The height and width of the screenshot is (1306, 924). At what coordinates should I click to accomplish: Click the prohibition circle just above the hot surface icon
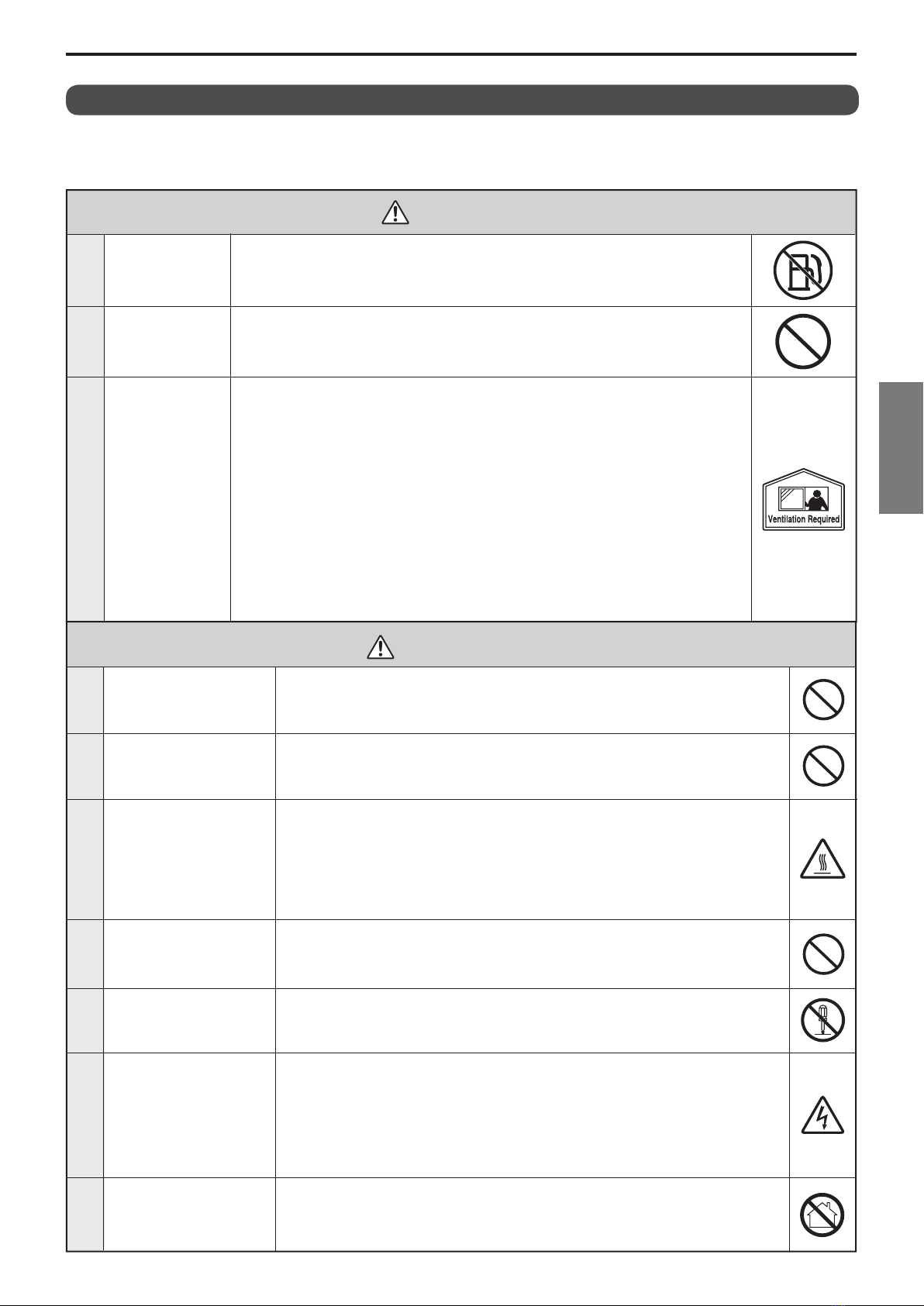click(823, 766)
